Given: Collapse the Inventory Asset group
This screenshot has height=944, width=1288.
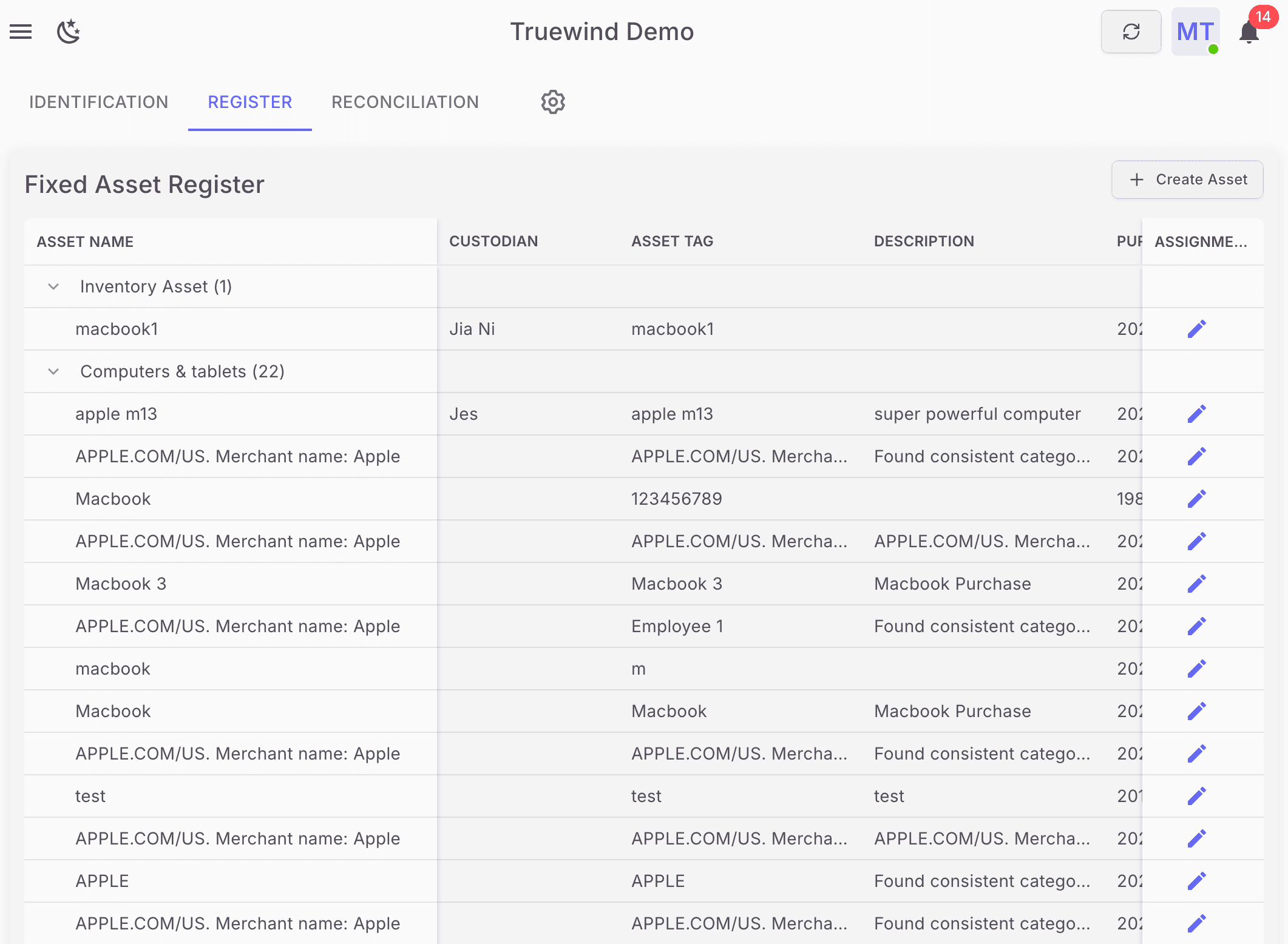Looking at the screenshot, I should point(53,286).
